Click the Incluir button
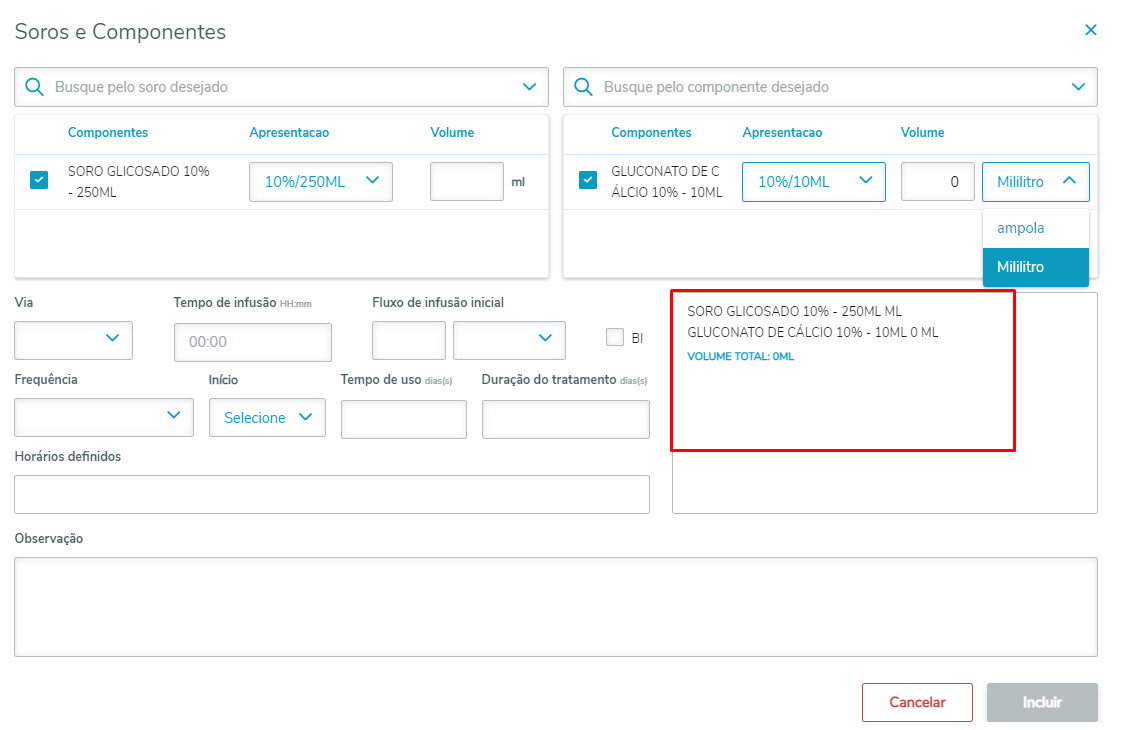Image resolution: width=1123 pixels, height=730 pixels. click(1042, 702)
